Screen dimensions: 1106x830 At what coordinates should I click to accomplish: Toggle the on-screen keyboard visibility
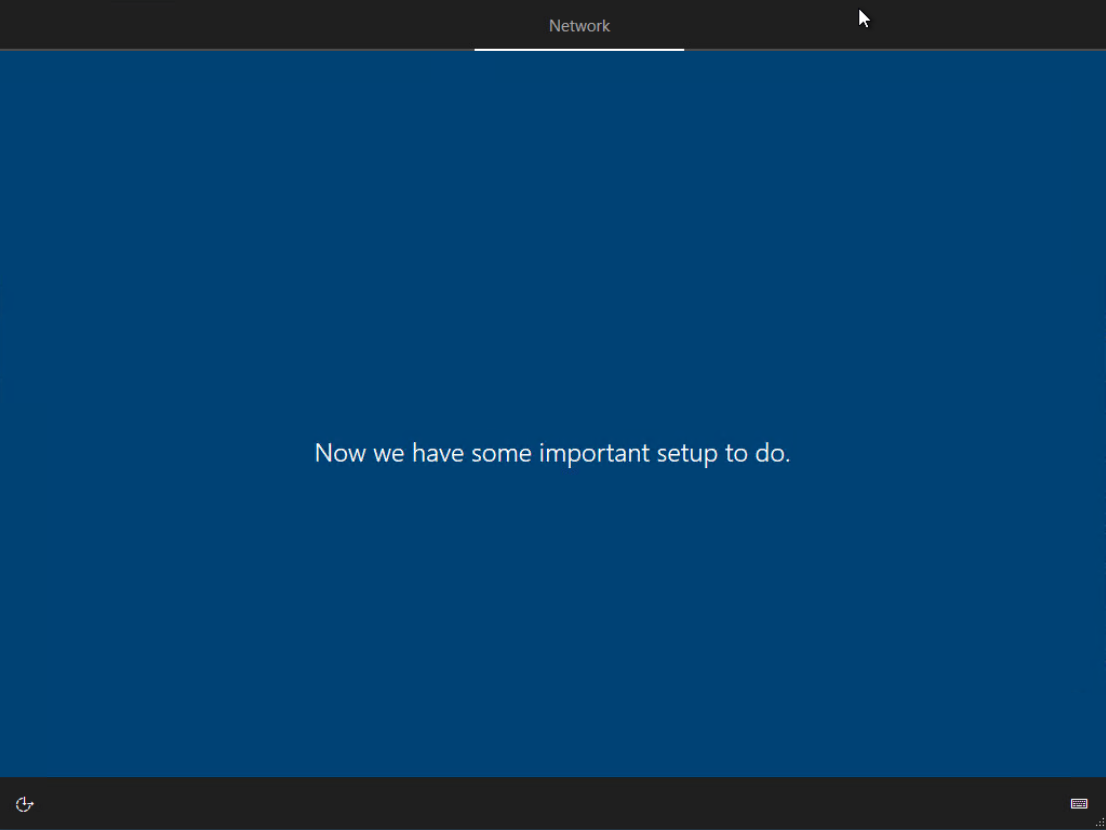point(1079,804)
